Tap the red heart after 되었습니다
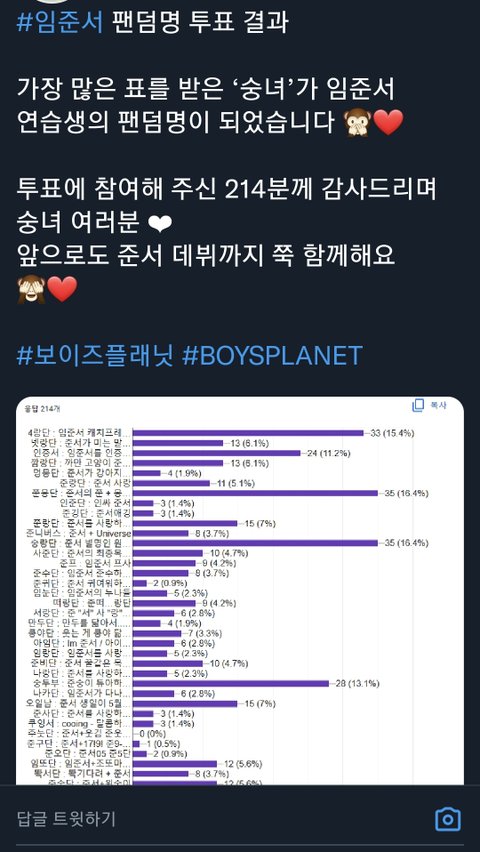The height and width of the screenshot is (852, 480). (x=389, y=122)
